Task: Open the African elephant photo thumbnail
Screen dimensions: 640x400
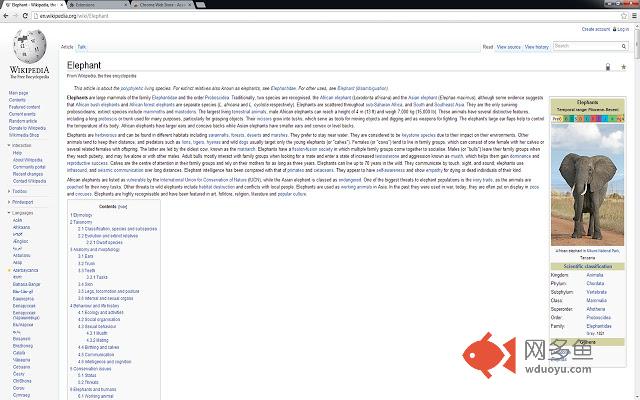Action: coord(587,185)
